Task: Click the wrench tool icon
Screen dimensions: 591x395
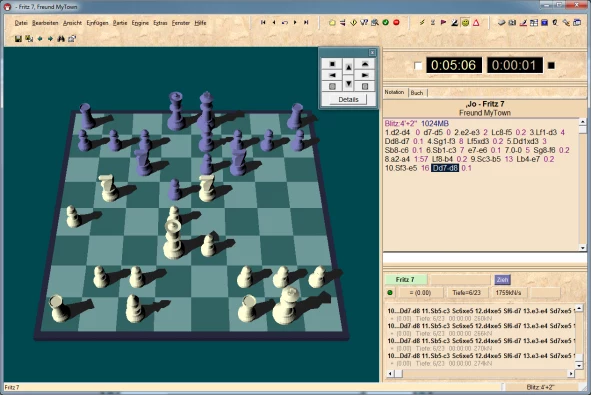Action: click(x=566, y=23)
